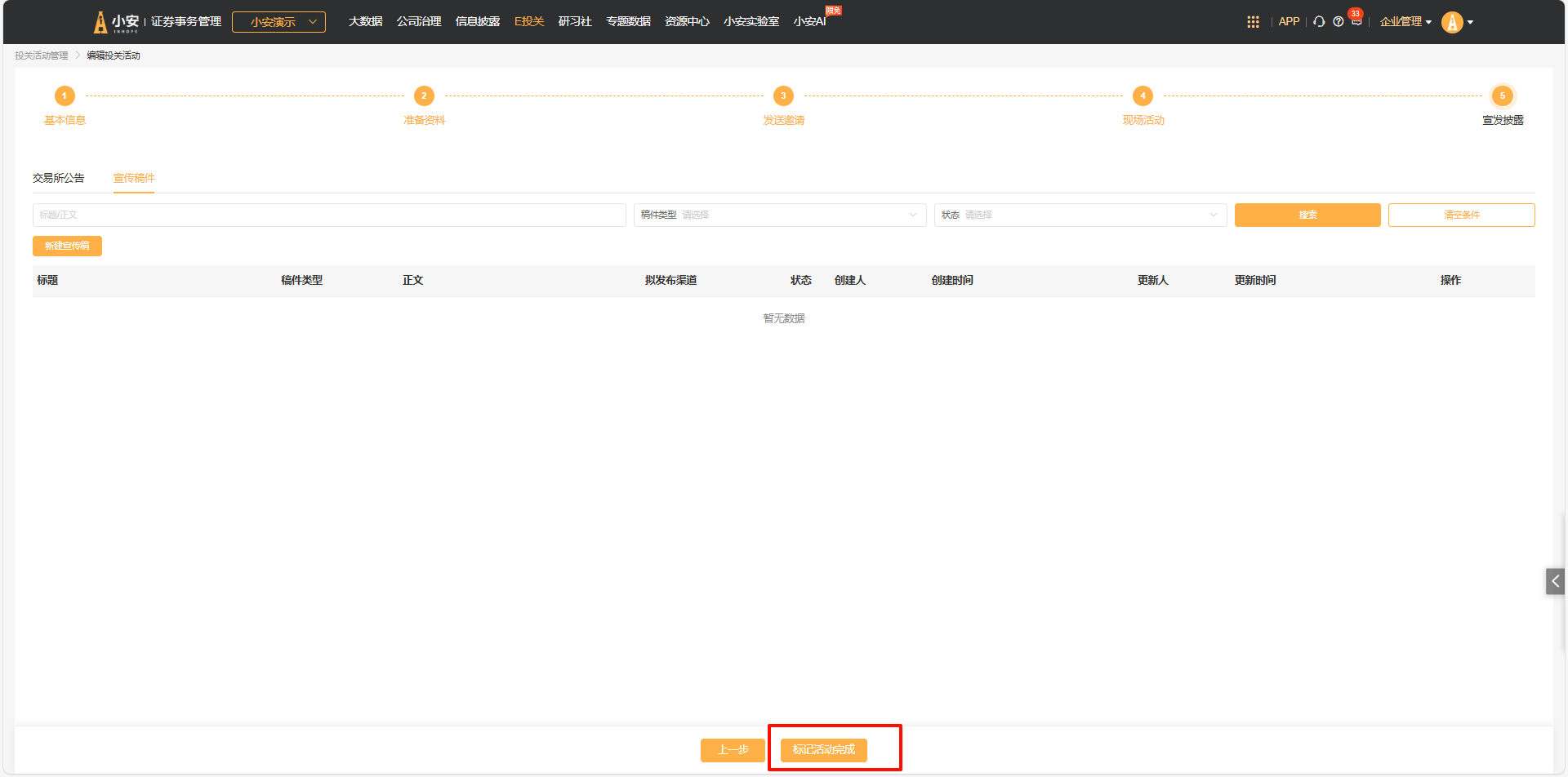Go to step 1 基本信息 circle

[65, 95]
